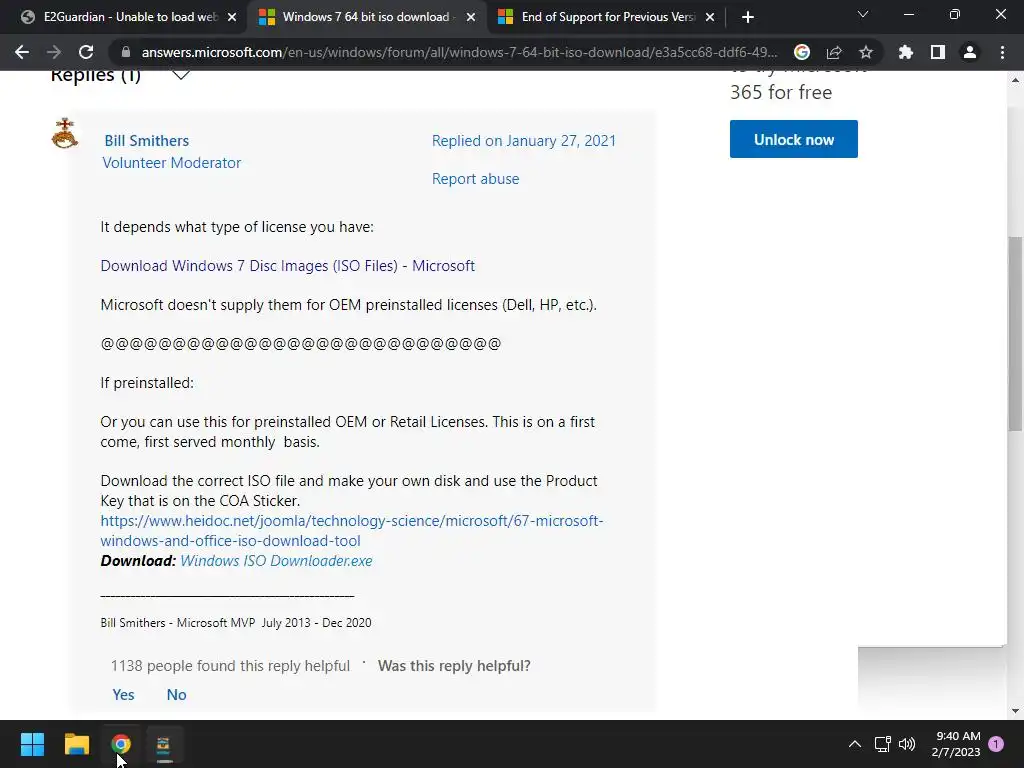Open Download Windows 7 Disc Images link
Screen dimensions: 1024x768
[x=287, y=266]
